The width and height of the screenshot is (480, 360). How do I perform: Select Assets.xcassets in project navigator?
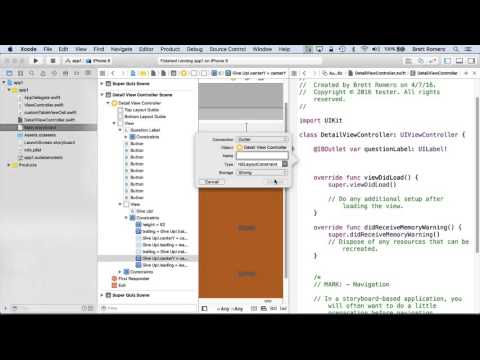pyautogui.click(x=40, y=135)
